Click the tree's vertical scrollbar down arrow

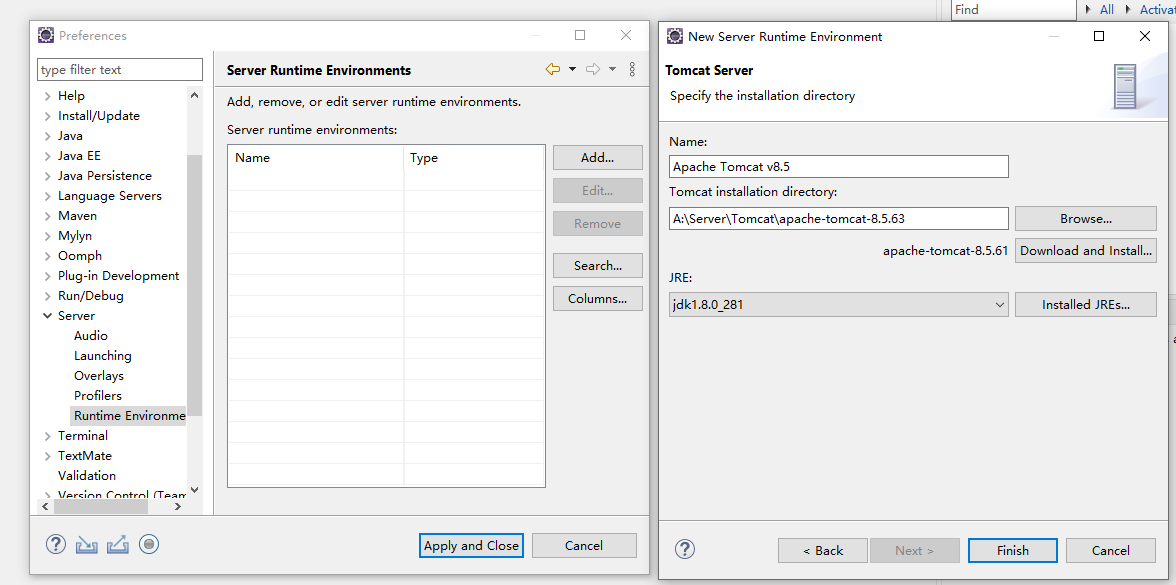(194, 490)
